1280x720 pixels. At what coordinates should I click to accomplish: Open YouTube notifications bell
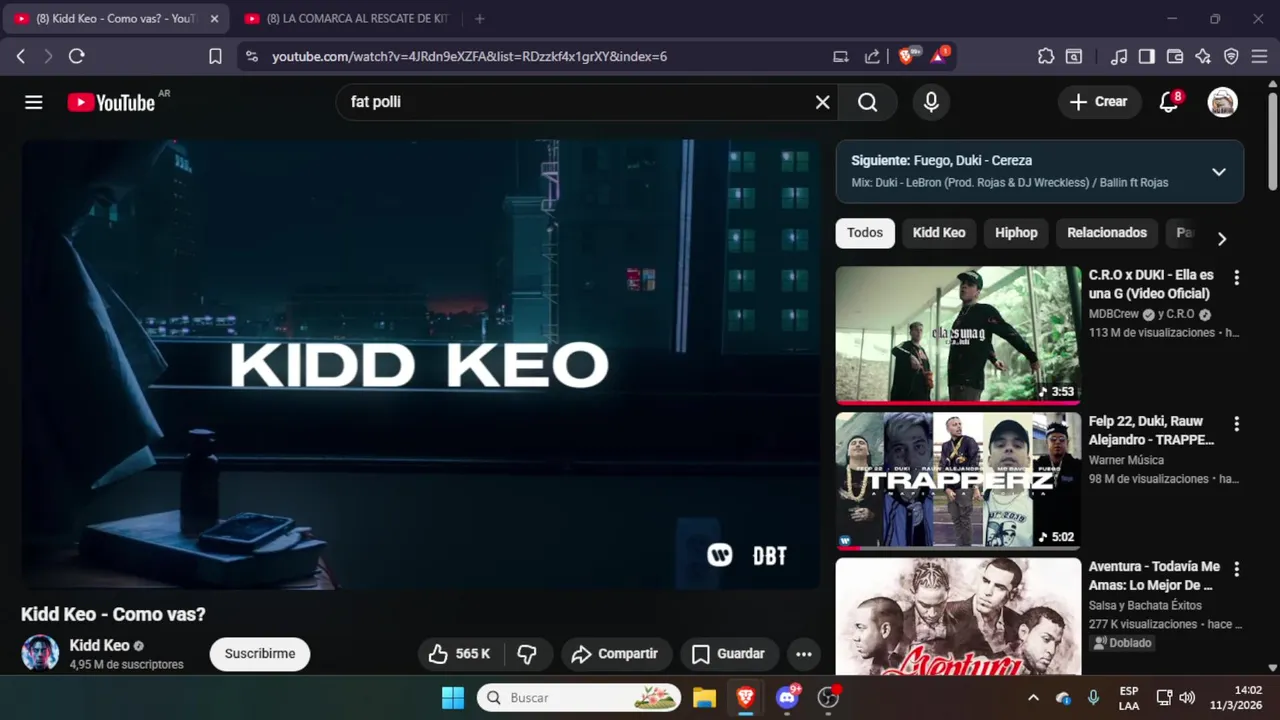(1169, 102)
